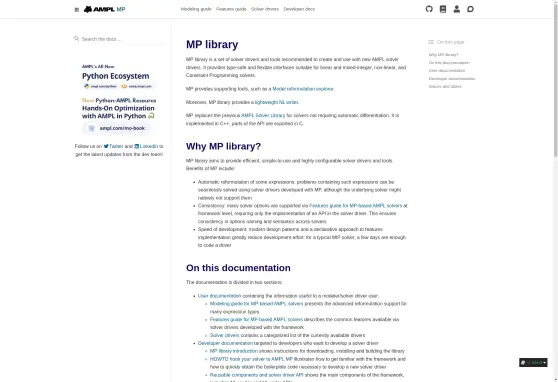Open the ampl.com/mo-book button

[x=117, y=128]
